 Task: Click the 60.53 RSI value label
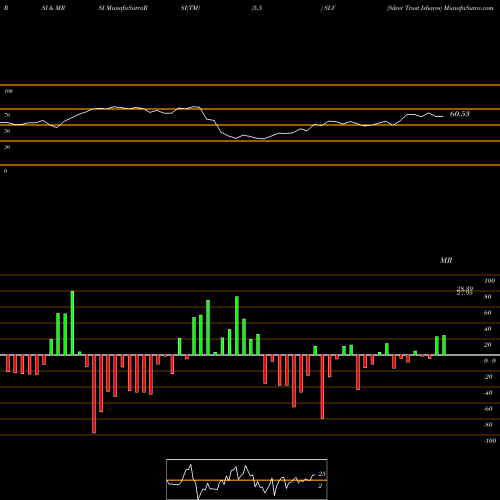tap(460, 114)
